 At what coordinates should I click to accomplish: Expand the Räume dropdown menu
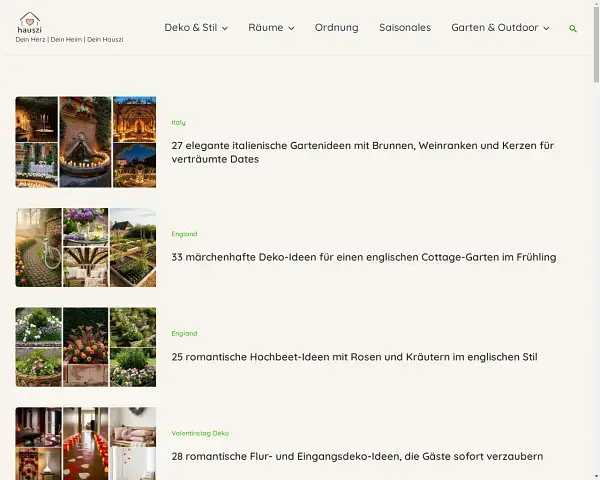click(x=271, y=28)
